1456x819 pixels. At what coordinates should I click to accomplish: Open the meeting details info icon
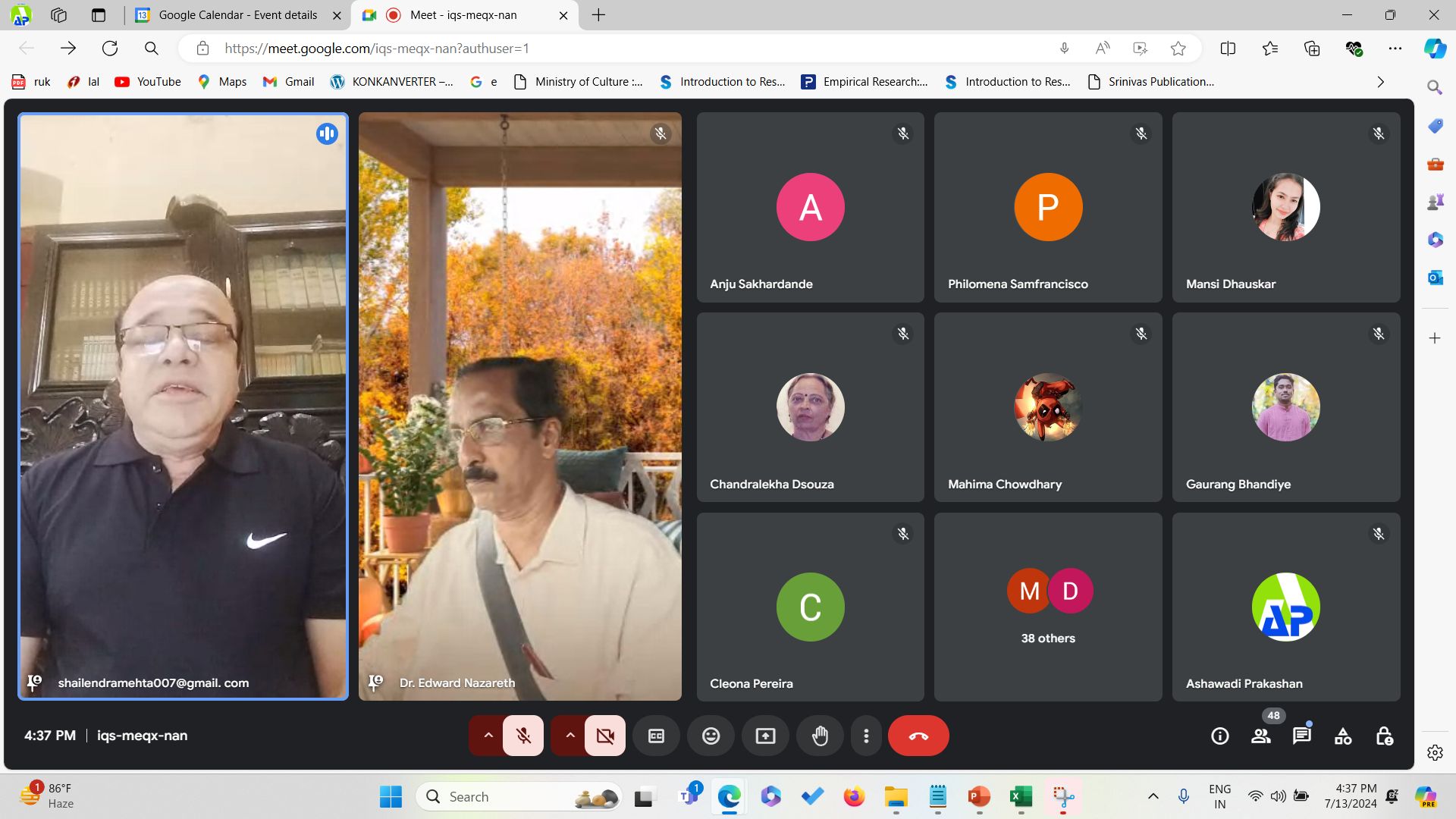pyautogui.click(x=1219, y=736)
